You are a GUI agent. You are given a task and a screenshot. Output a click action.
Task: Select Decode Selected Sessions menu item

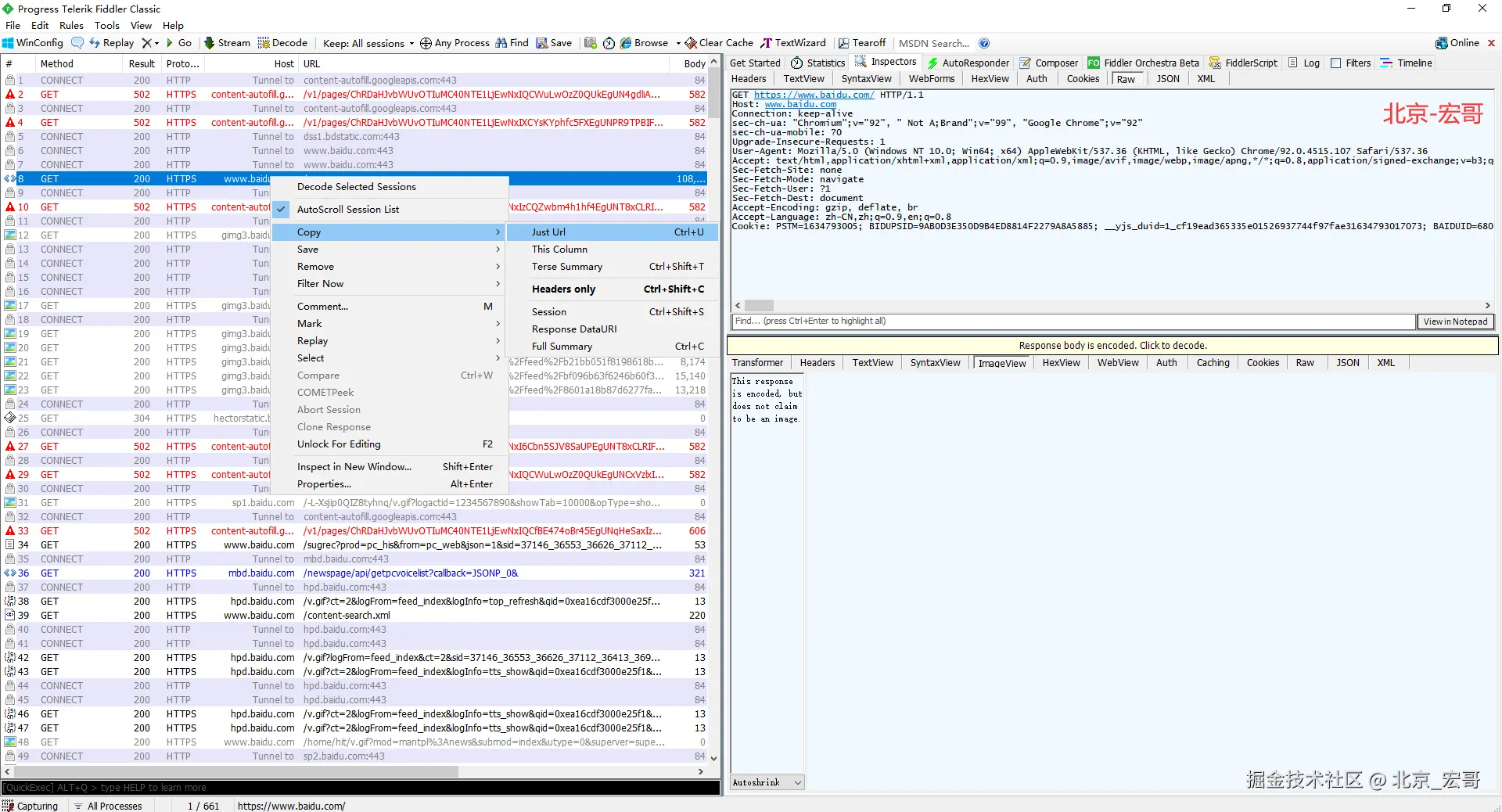(x=390, y=187)
